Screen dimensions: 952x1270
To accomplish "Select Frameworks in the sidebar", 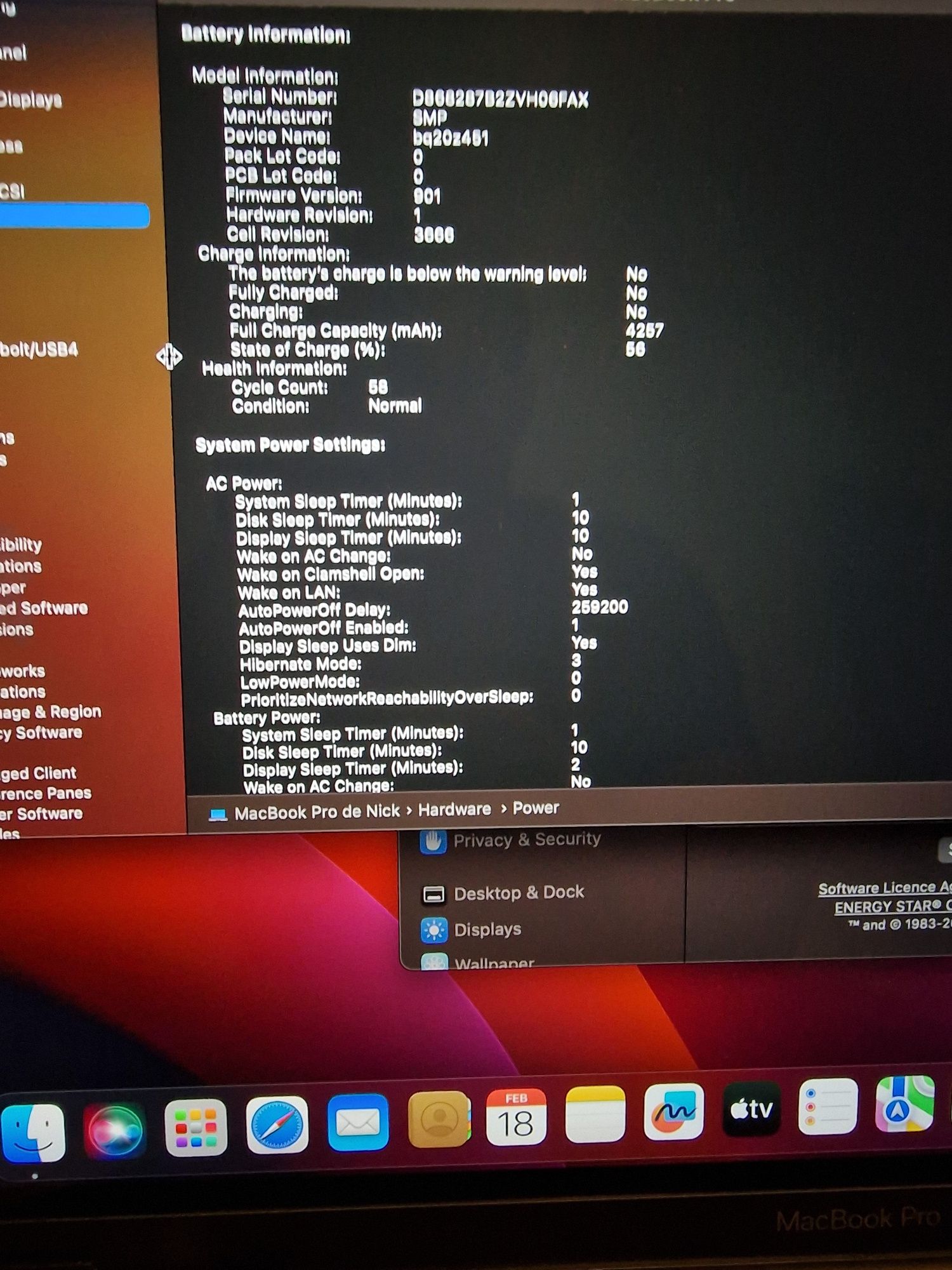I will tap(23, 671).
